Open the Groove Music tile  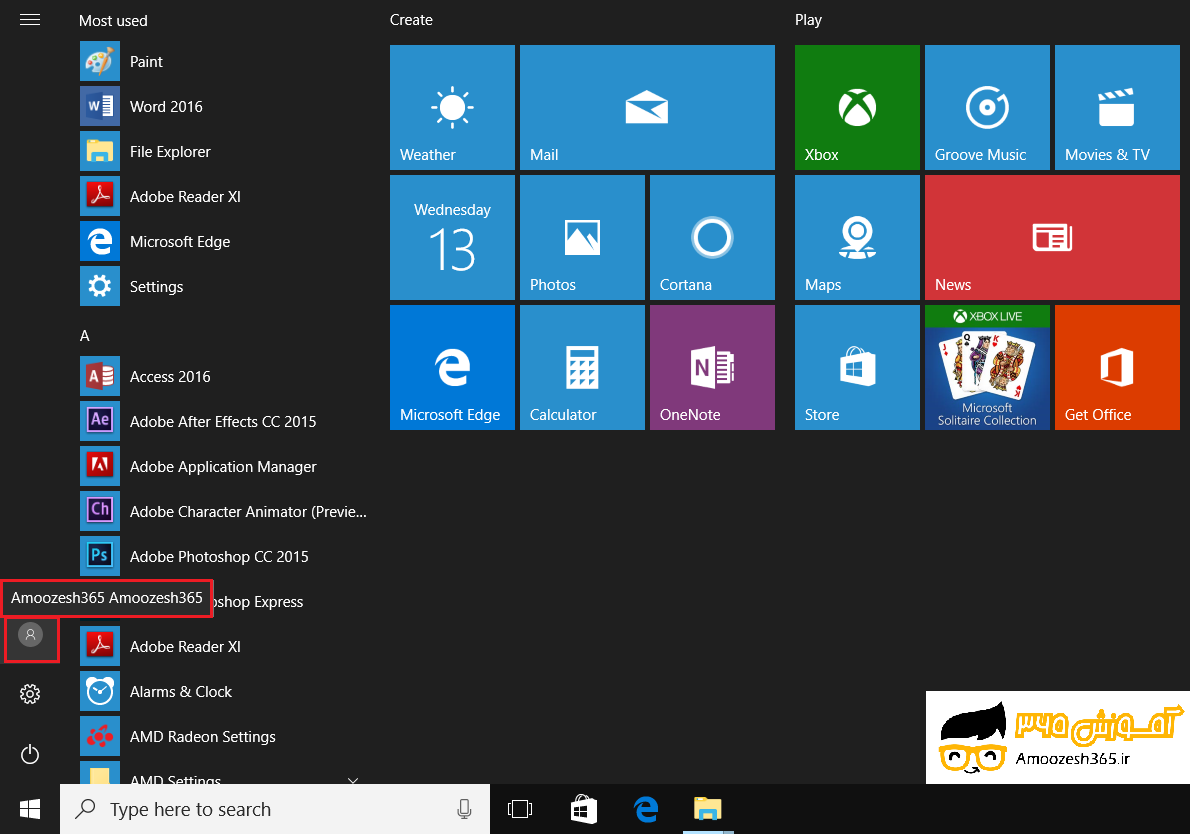[x=987, y=107]
